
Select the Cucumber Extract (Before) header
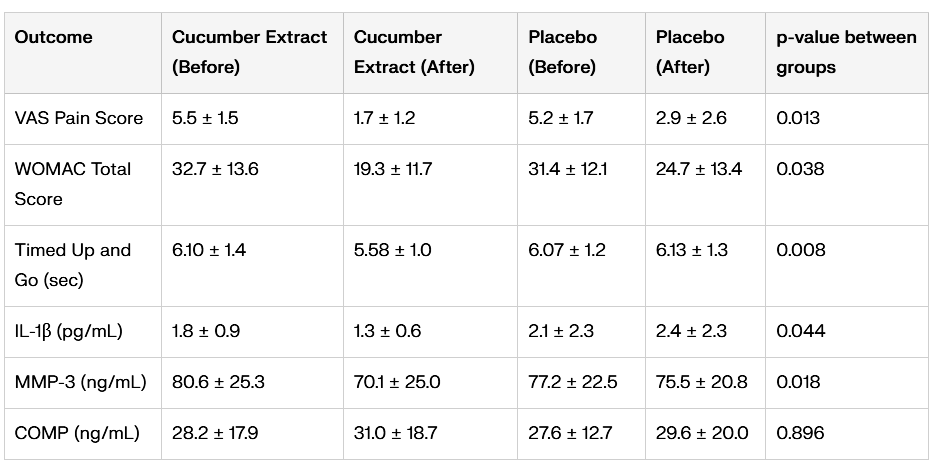tap(249, 52)
